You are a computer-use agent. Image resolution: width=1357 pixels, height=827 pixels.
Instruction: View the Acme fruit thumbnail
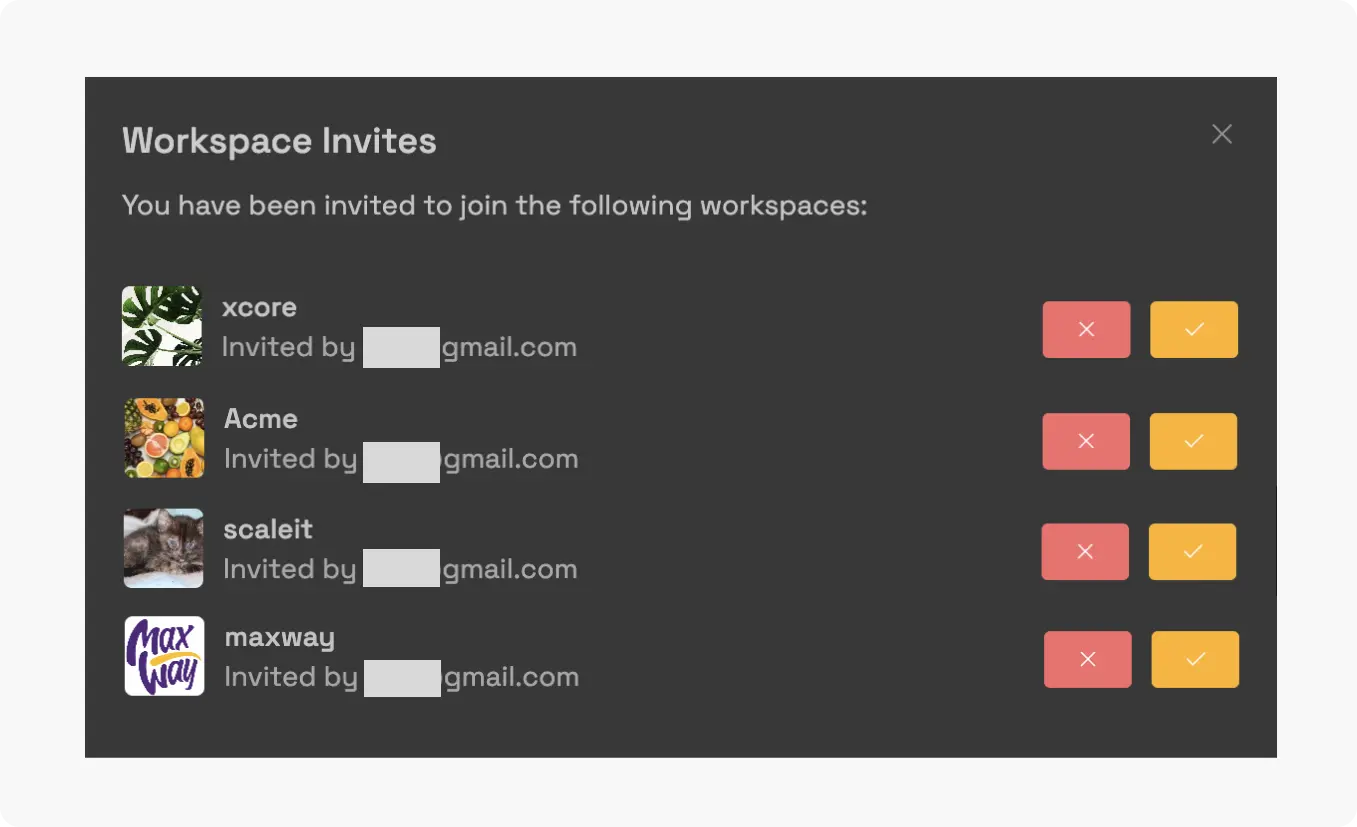tap(163, 437)
